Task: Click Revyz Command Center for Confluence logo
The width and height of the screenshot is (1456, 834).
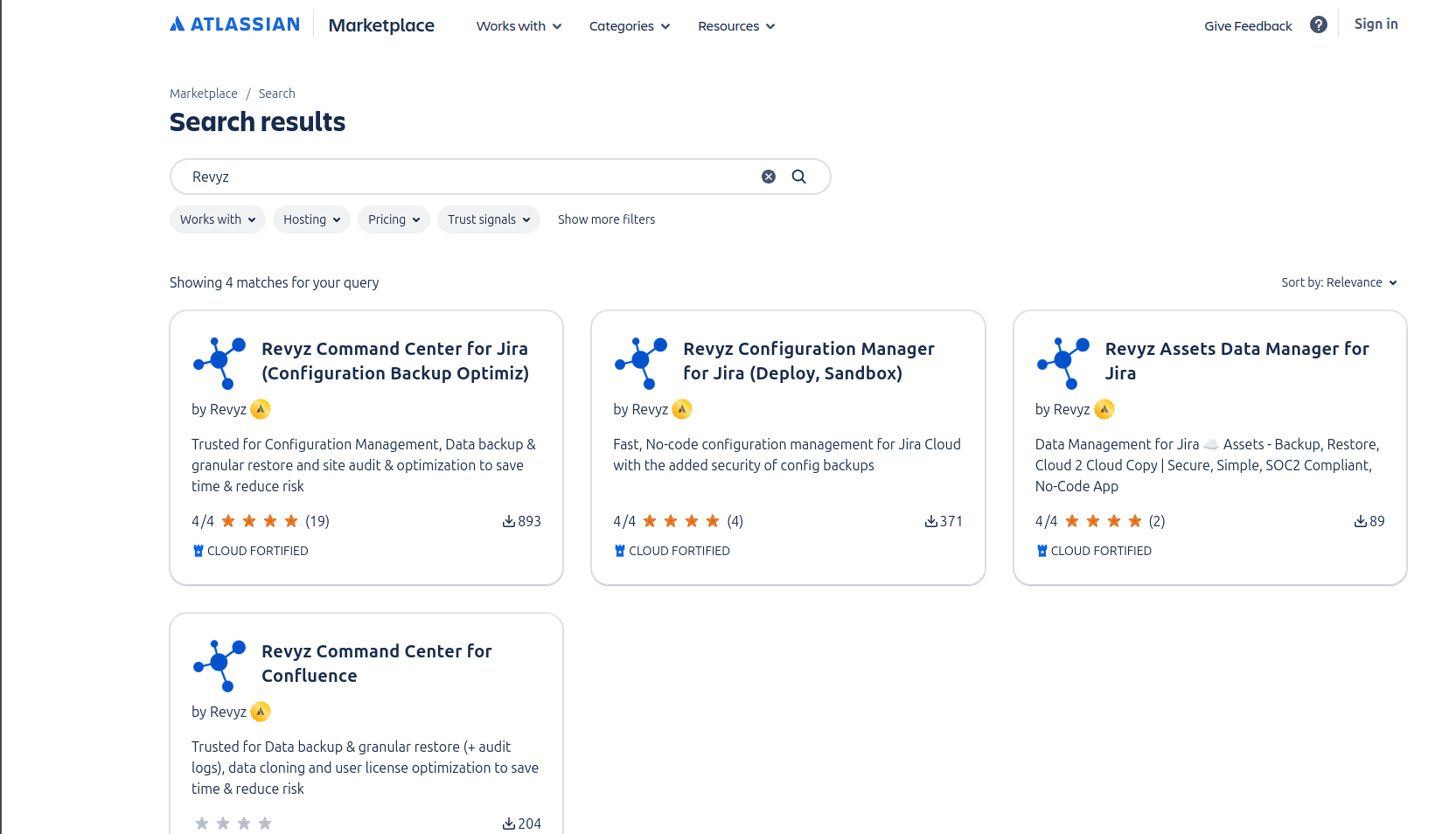Action: click(x=219, y=665)
